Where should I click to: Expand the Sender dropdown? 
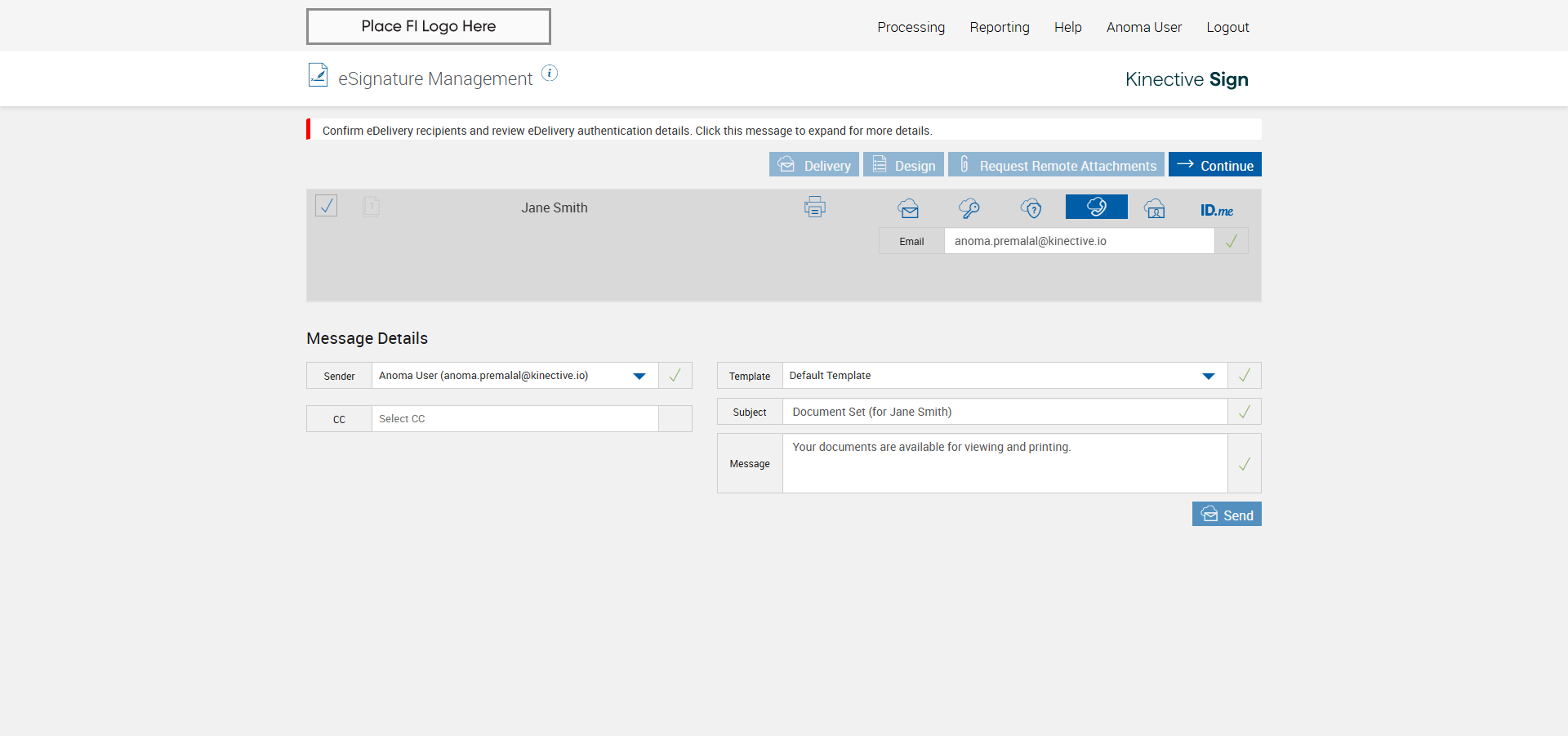pos(639,376)
